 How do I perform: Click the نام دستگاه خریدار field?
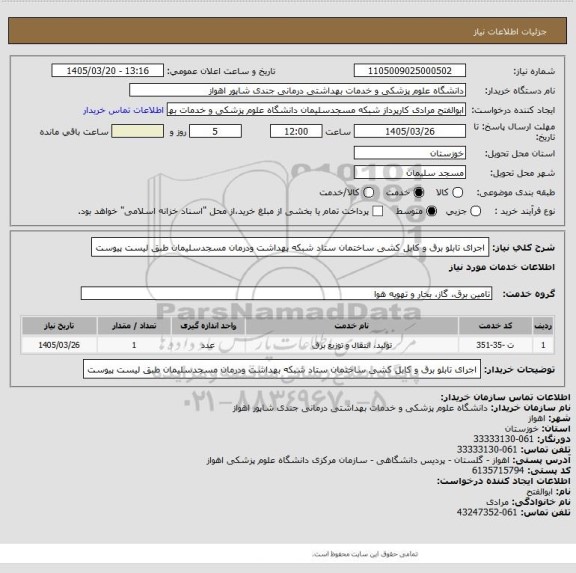click(x=298, y=90)
